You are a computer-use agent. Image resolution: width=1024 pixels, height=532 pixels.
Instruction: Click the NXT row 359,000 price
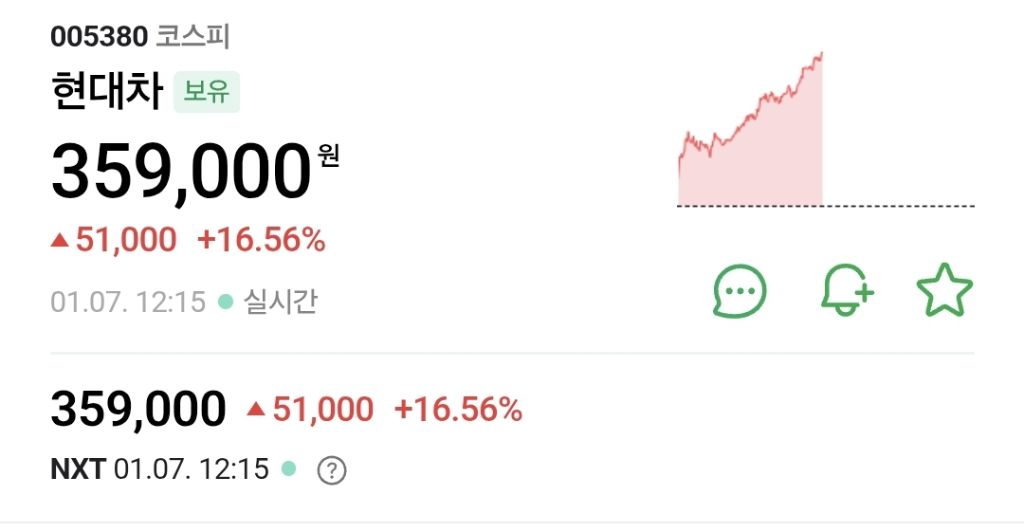[x=138, y=409]
